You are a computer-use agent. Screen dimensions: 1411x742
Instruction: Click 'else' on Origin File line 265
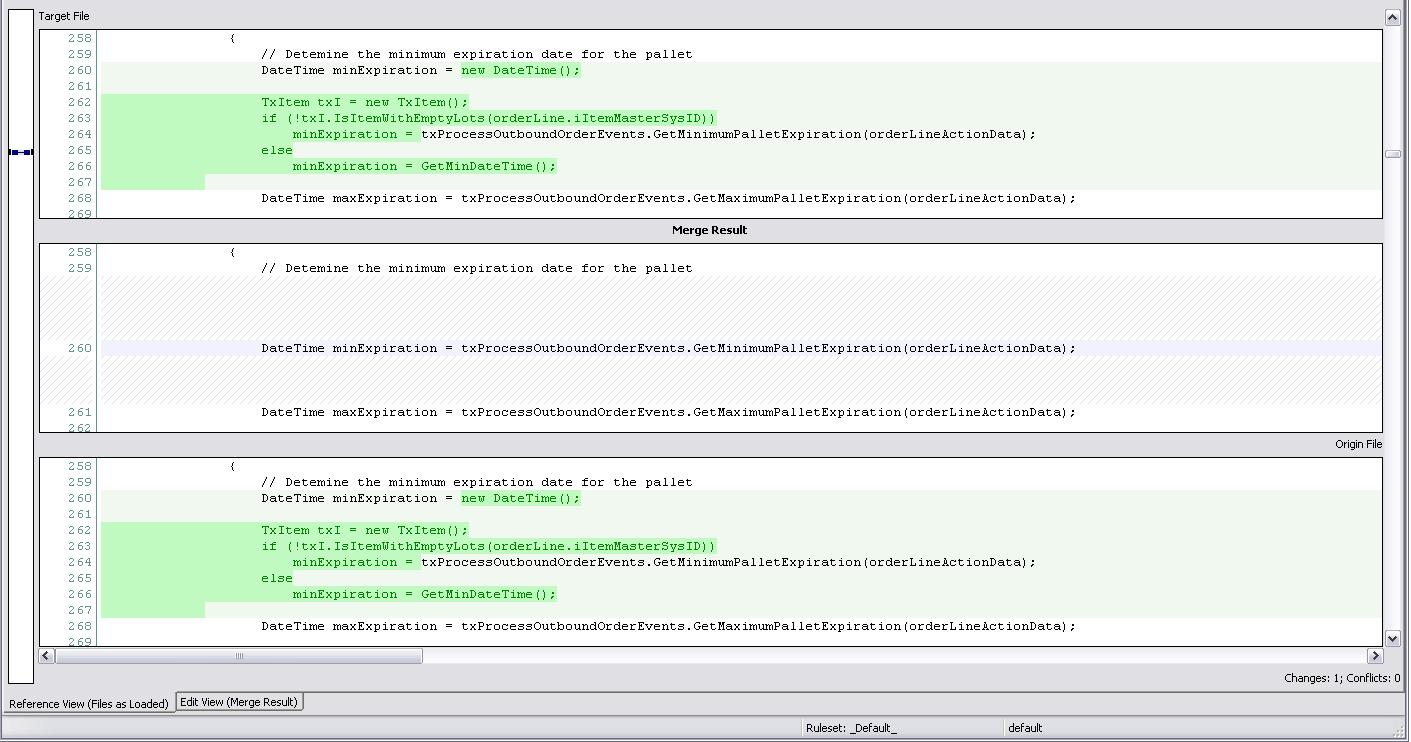point(277,578)
